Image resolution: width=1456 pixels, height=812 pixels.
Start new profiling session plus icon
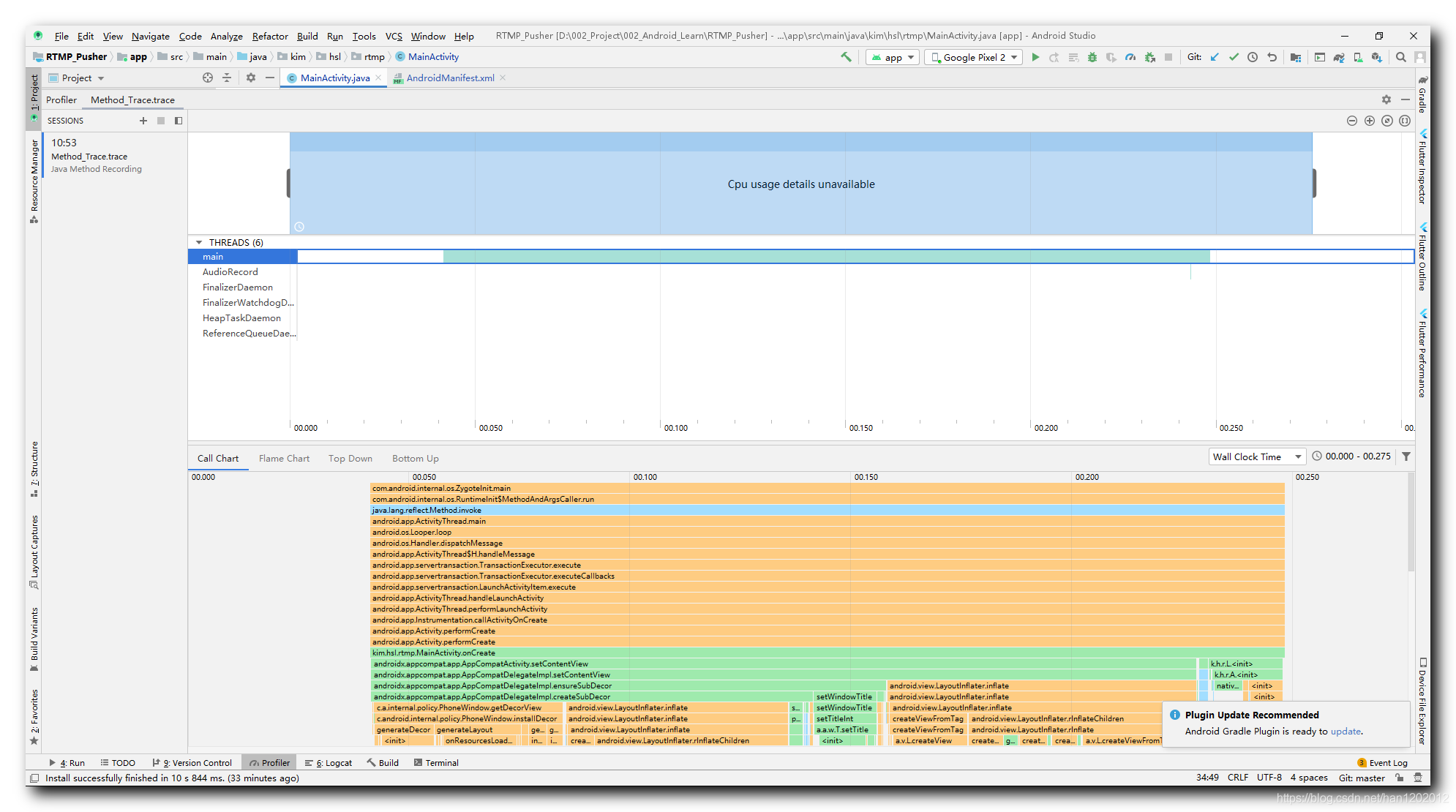pyautogui.click(x=143, y=121)
